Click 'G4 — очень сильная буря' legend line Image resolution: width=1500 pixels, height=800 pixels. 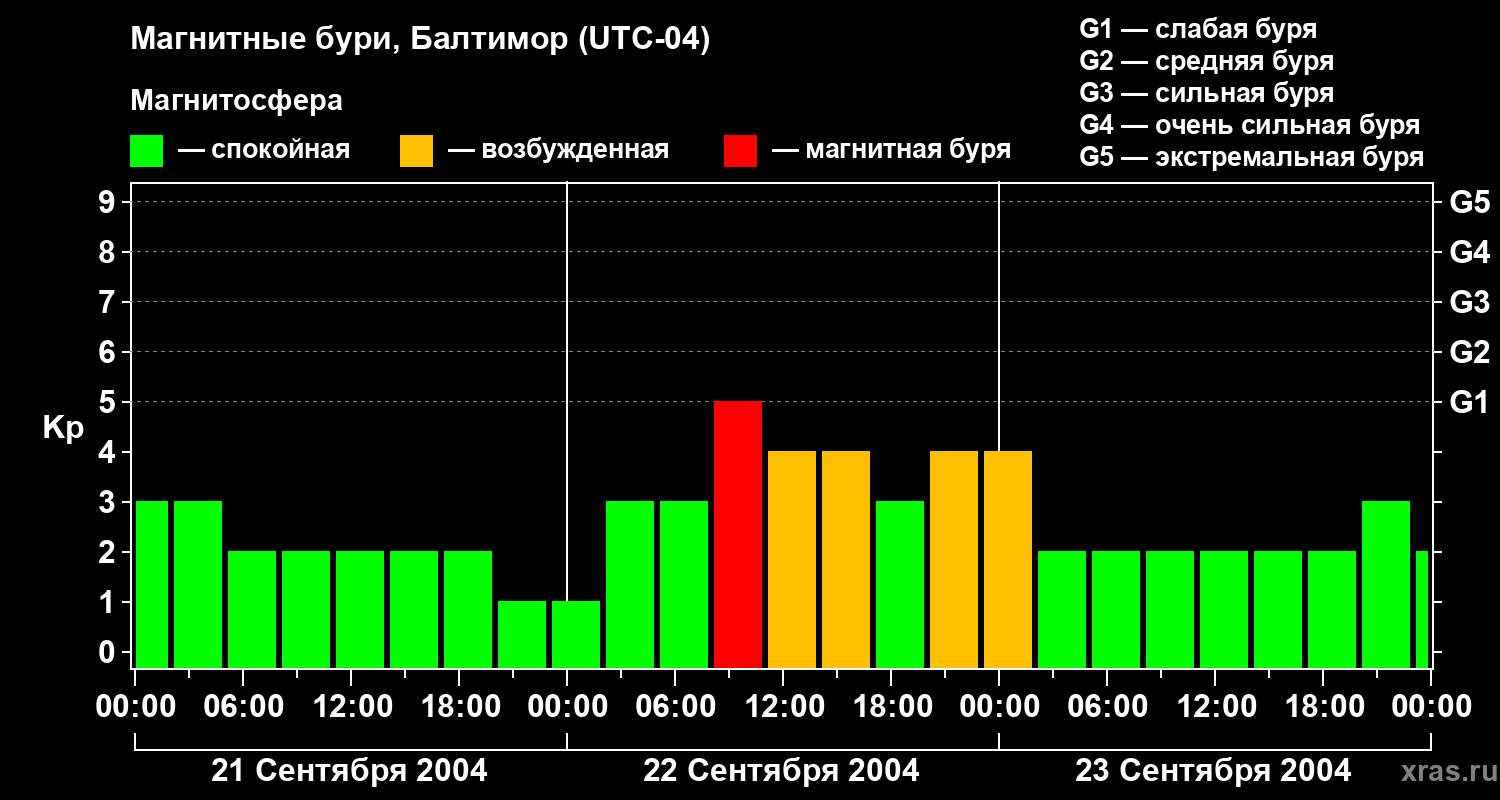coord(1249,125)
